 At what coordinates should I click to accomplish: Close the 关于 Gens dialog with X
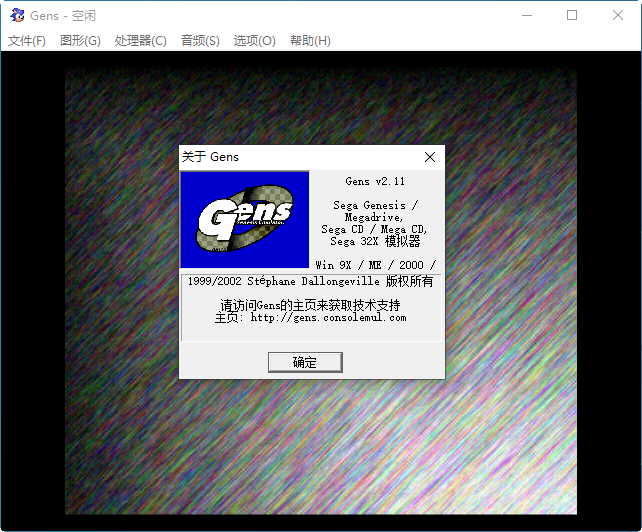click(x=430, y=157)
